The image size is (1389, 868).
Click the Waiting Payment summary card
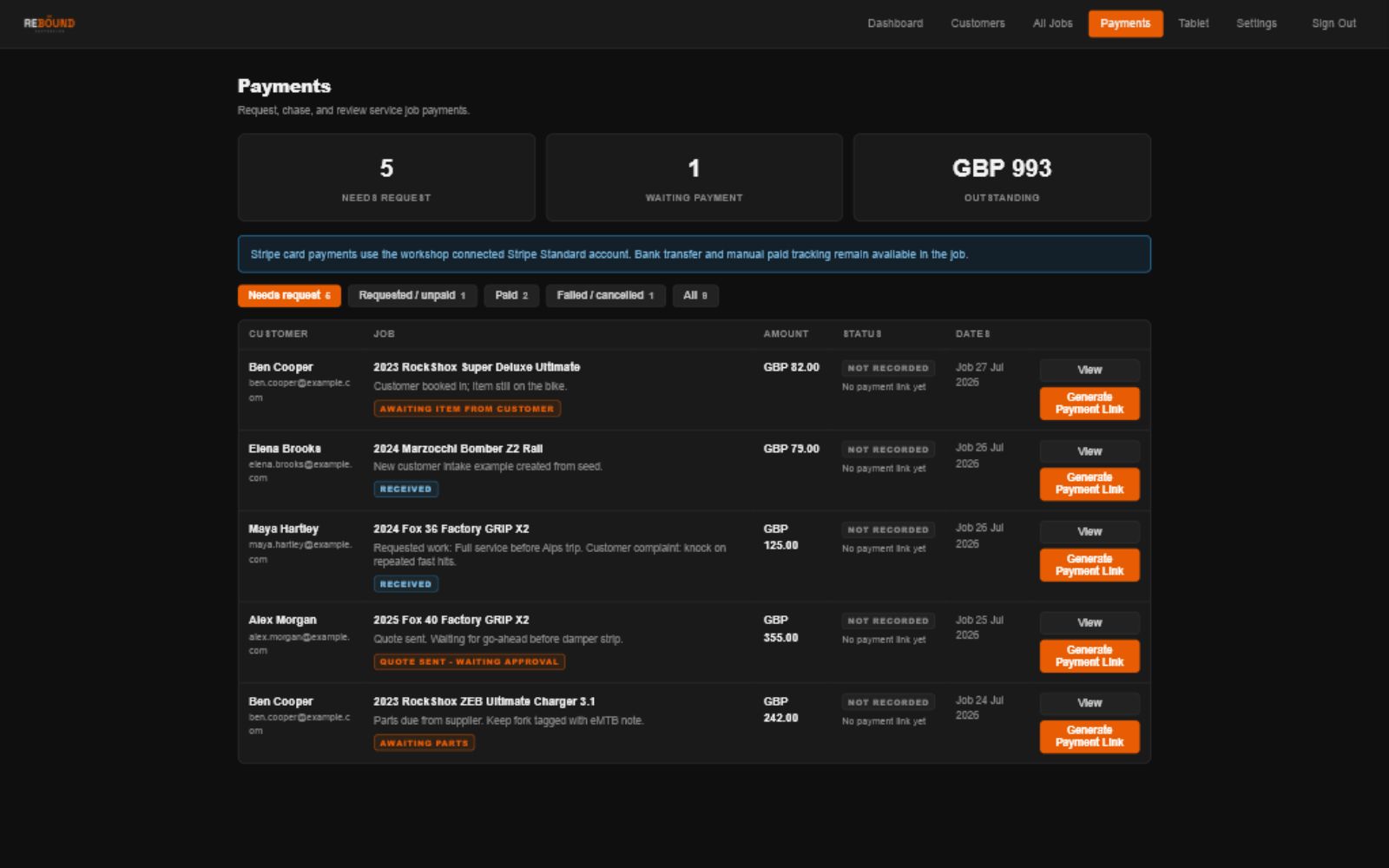tap(694, 177)
